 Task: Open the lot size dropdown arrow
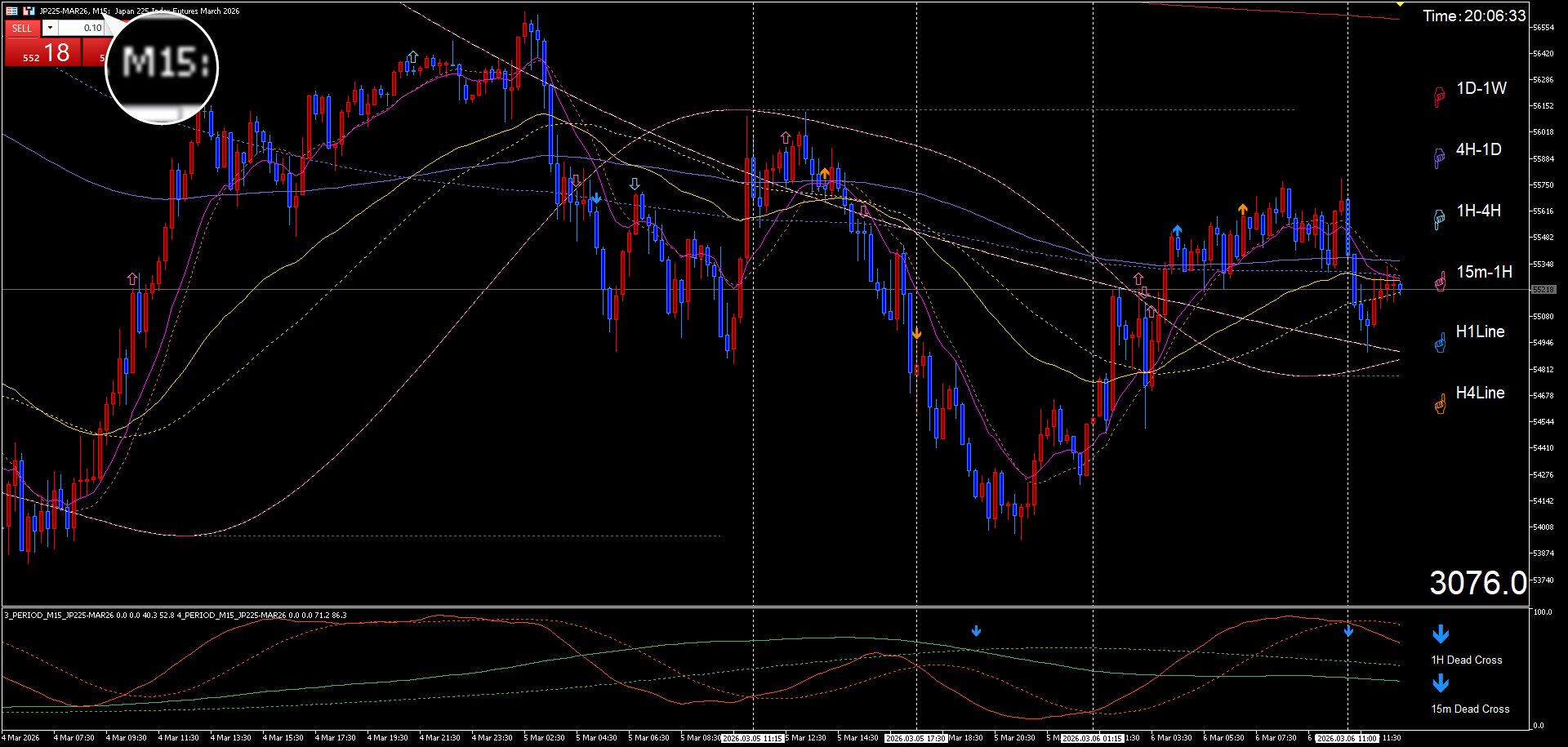(50, 28)
